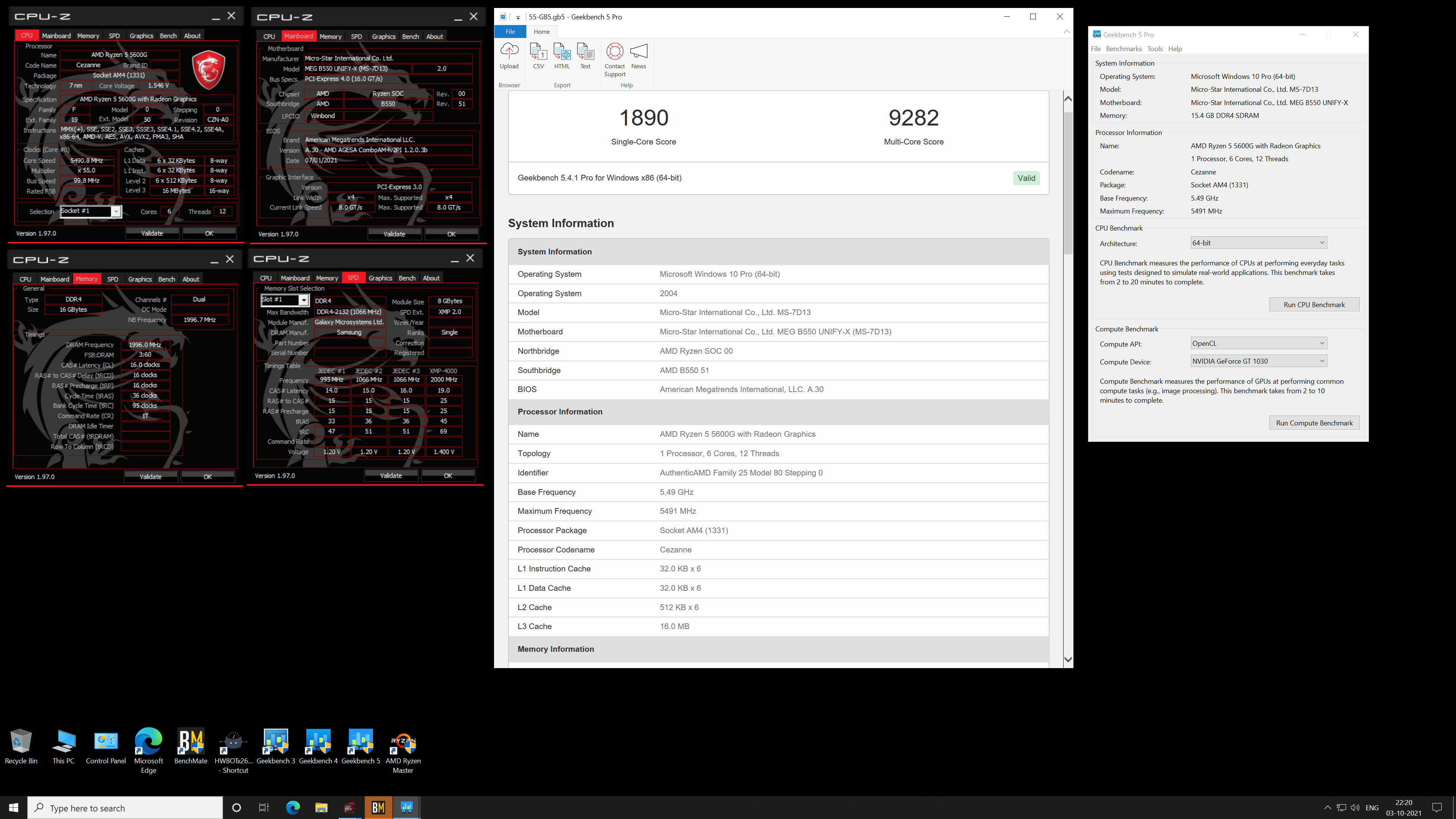1456x819 pixels.
Task: Open the News icon in ribbon
Action: coord(639,56)
